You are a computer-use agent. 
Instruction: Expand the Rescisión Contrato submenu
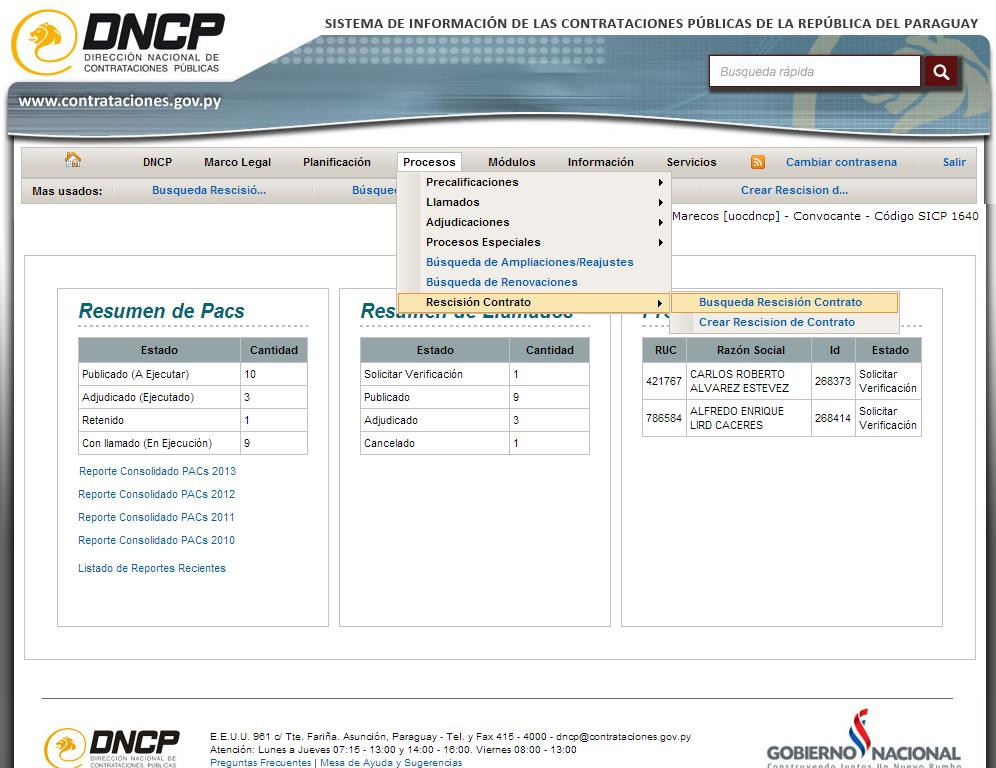[x=534, y=302]
